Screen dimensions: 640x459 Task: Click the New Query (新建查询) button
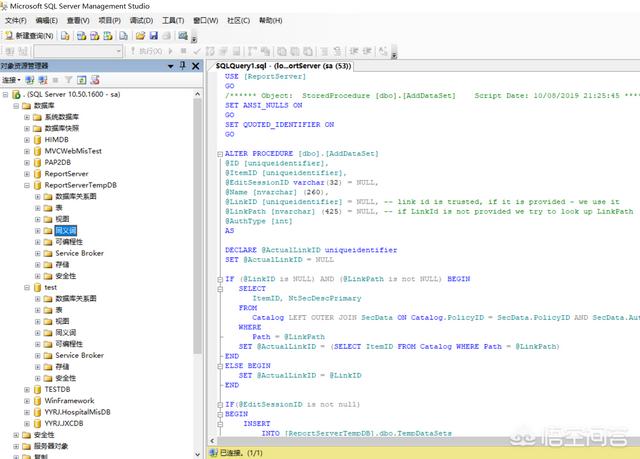[x=29, y=36]
